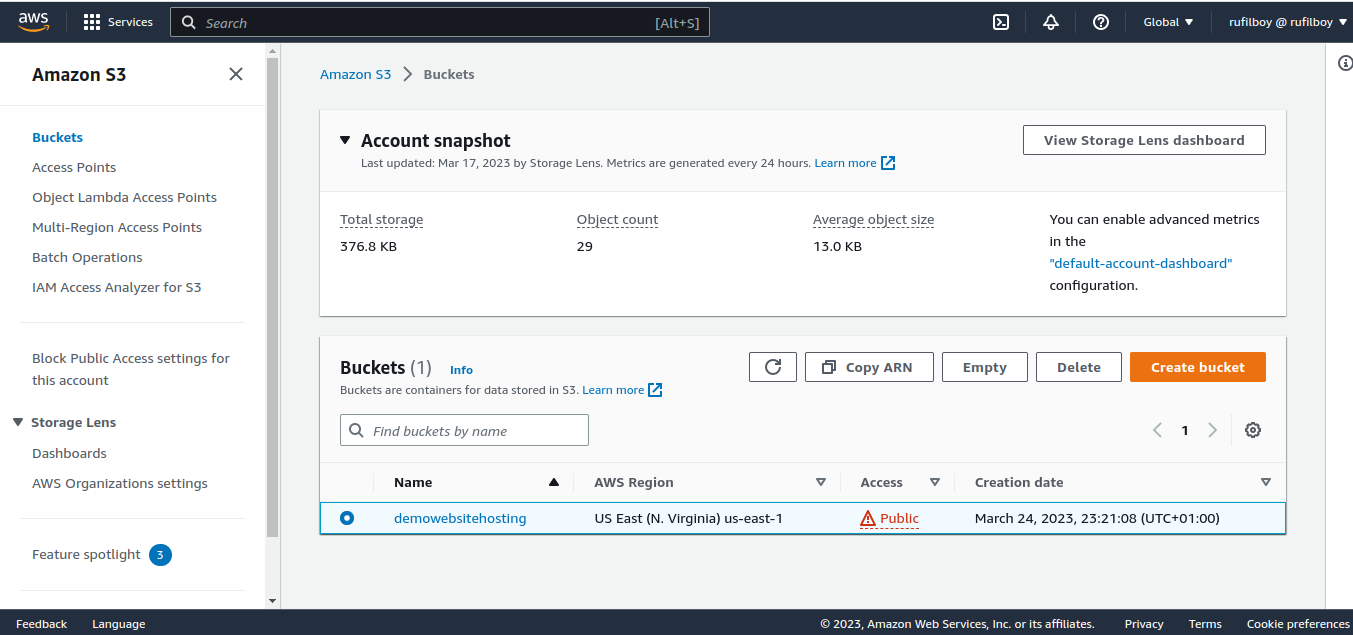Image resolution: width=1353 pixels, height=635 pixels.
Task: Click the info circle panel icon
Action: pyautogui.click(x=1345, y=63)
